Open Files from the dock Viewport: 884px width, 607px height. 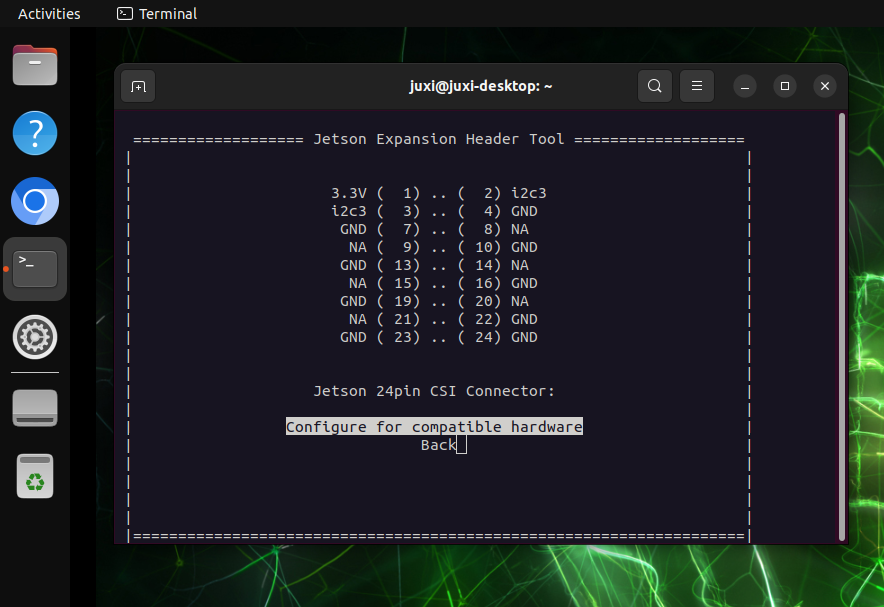click(35, 65)
